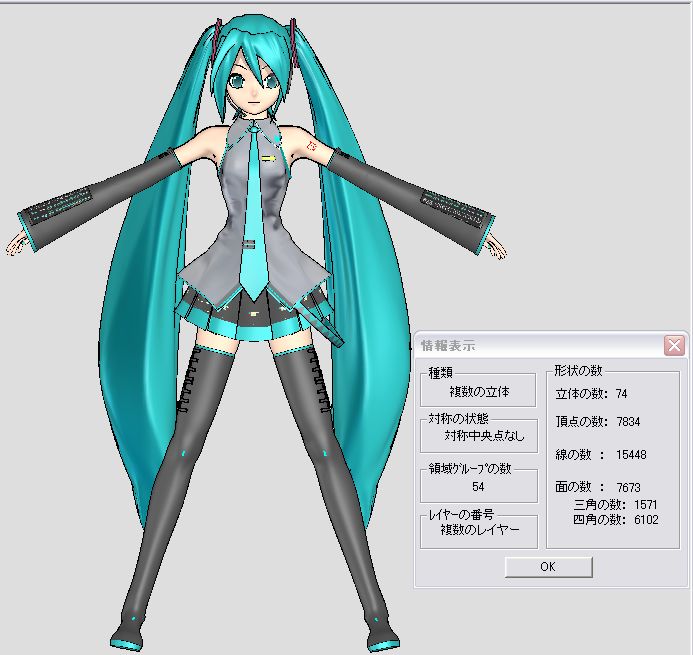Click the 54 region group count value
The height and width of the screenshot is (655, 693).
(478, 487)
